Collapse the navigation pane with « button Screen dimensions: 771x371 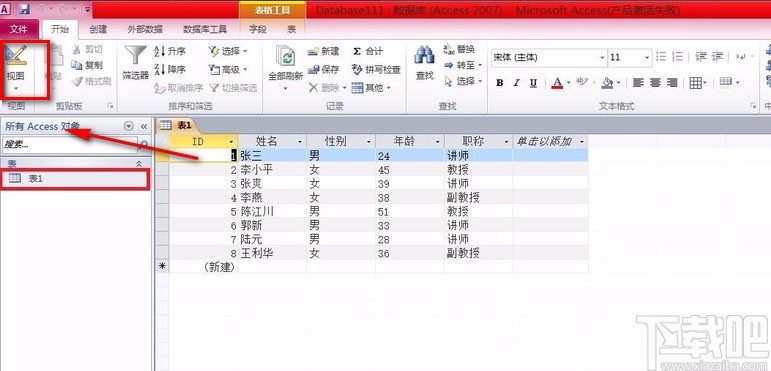coord(144,127)
